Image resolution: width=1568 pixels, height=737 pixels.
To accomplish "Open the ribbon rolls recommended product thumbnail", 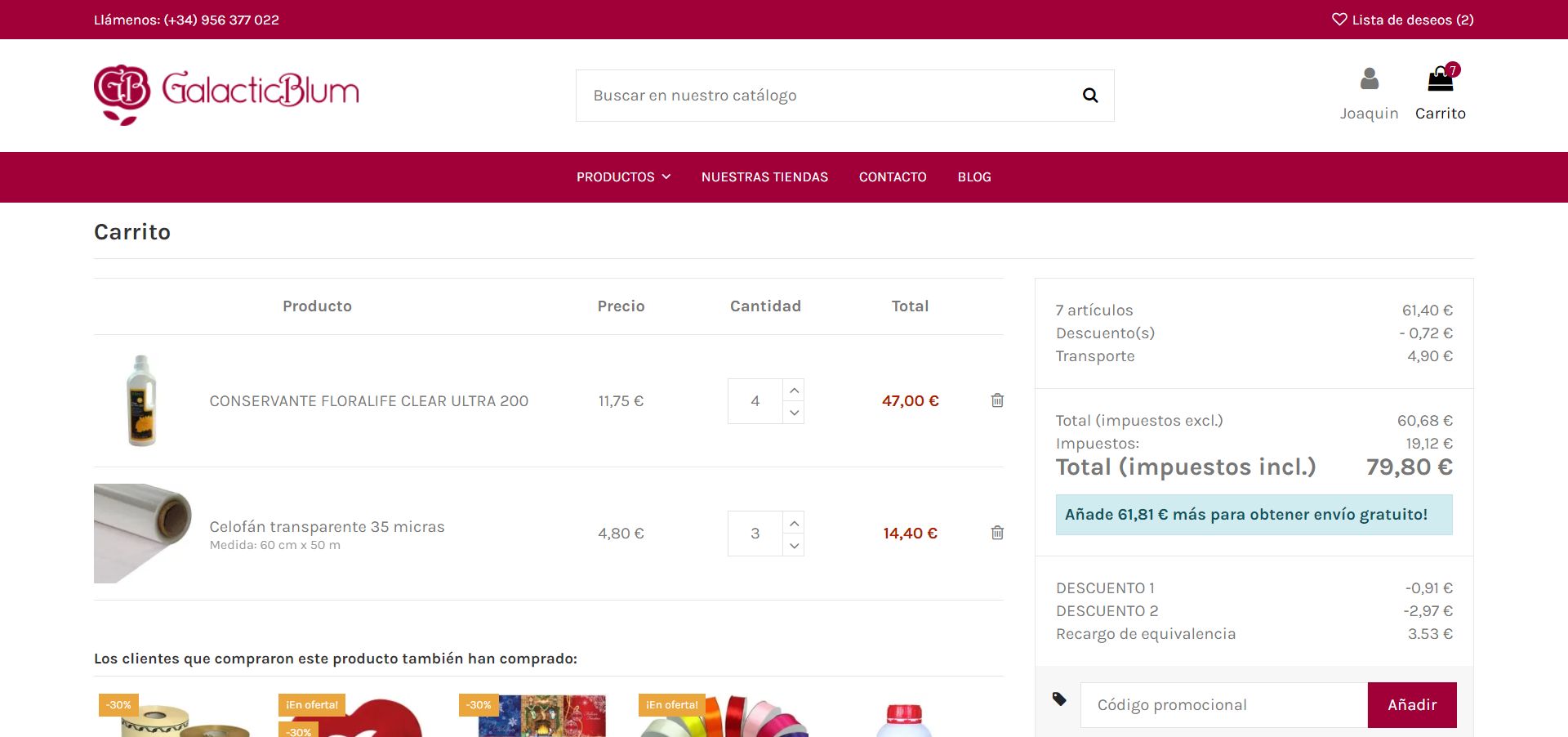I will 185,720.
